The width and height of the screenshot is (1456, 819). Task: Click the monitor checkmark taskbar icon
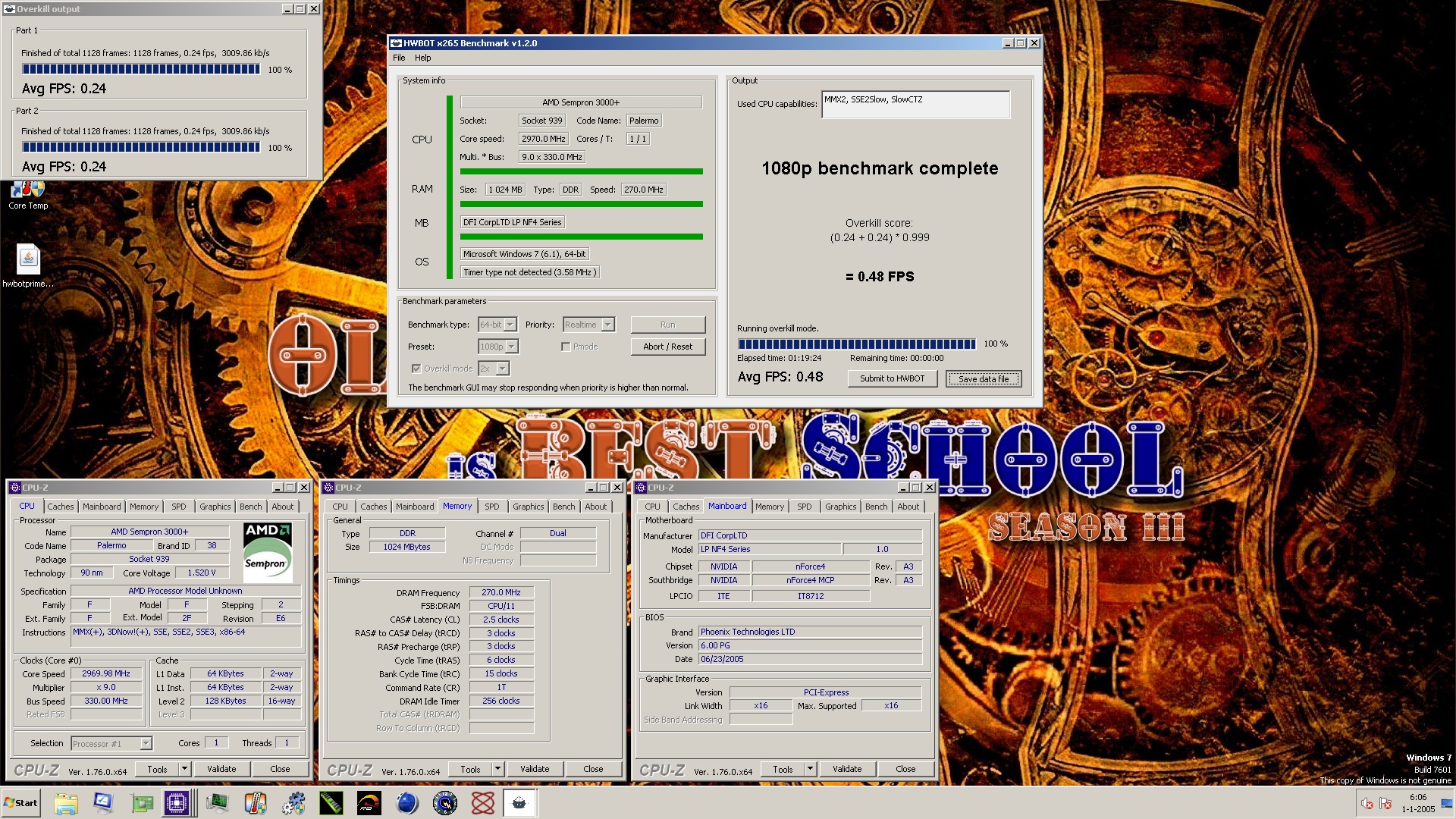[x=103, y=803]
